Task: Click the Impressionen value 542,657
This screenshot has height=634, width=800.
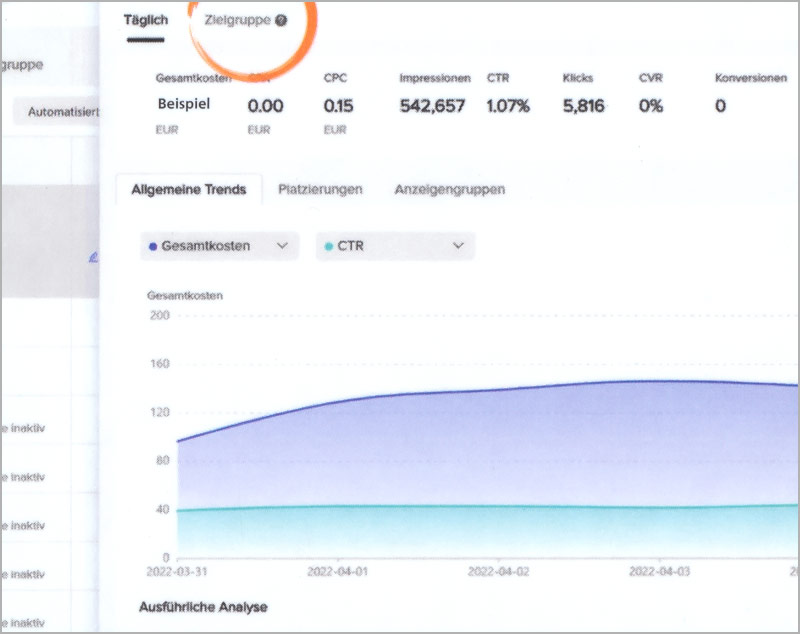Action: coord(432,106)
